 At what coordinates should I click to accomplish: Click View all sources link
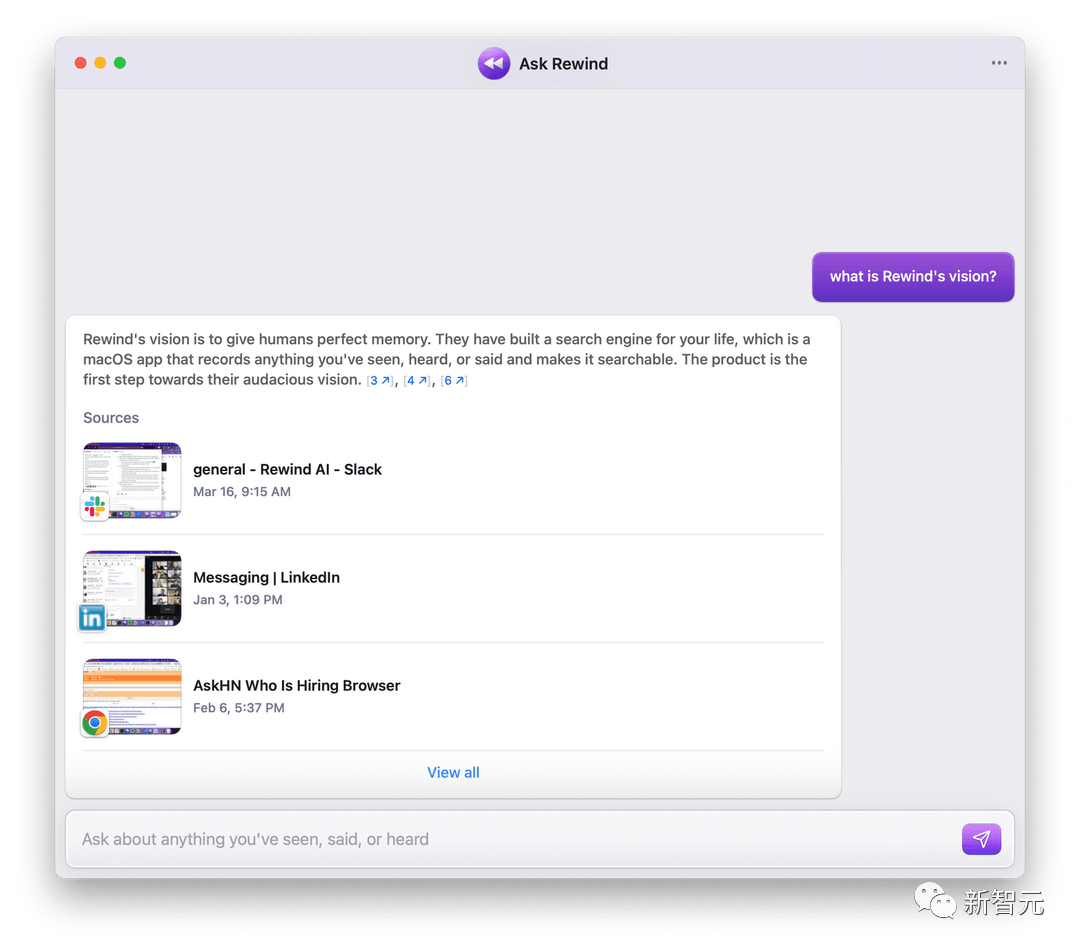click(x=453, y=773)
